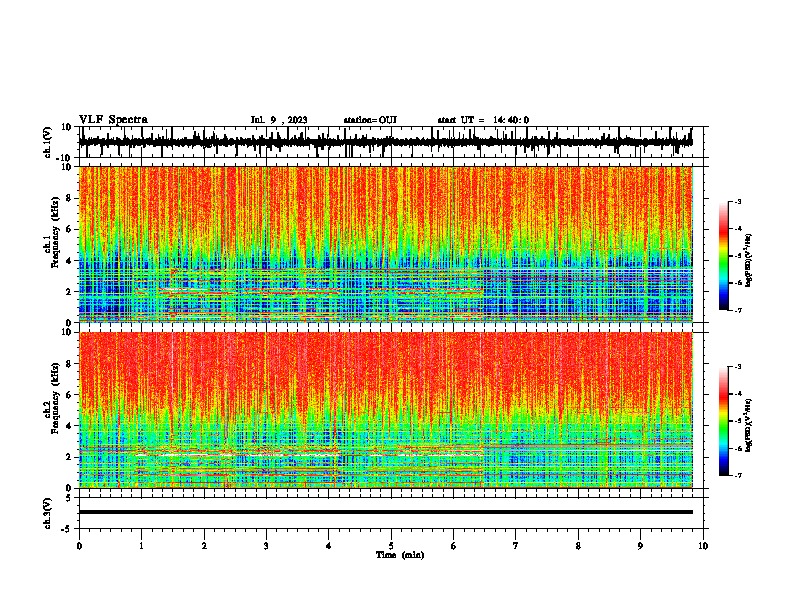The image size is (792, 612).
Task: Select the date label "Jul 9, 2023"
Action: click(x=279, y=120)
